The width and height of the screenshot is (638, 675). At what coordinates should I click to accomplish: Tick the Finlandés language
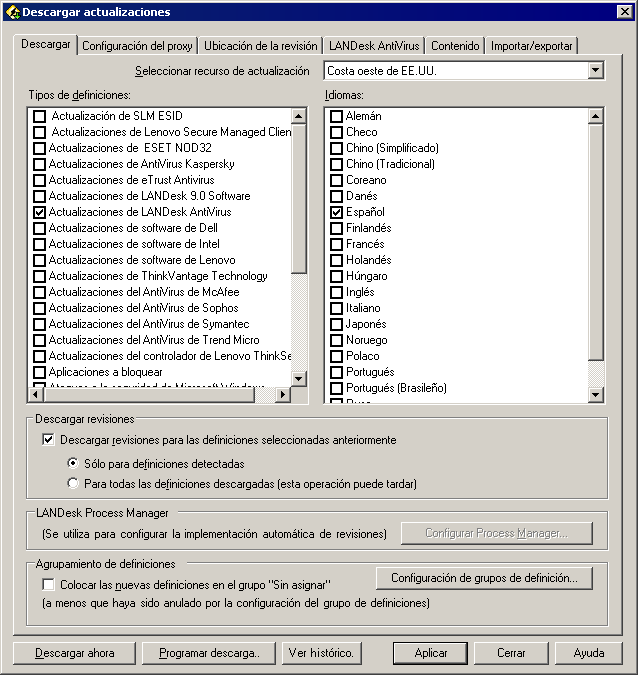(336, 228)
